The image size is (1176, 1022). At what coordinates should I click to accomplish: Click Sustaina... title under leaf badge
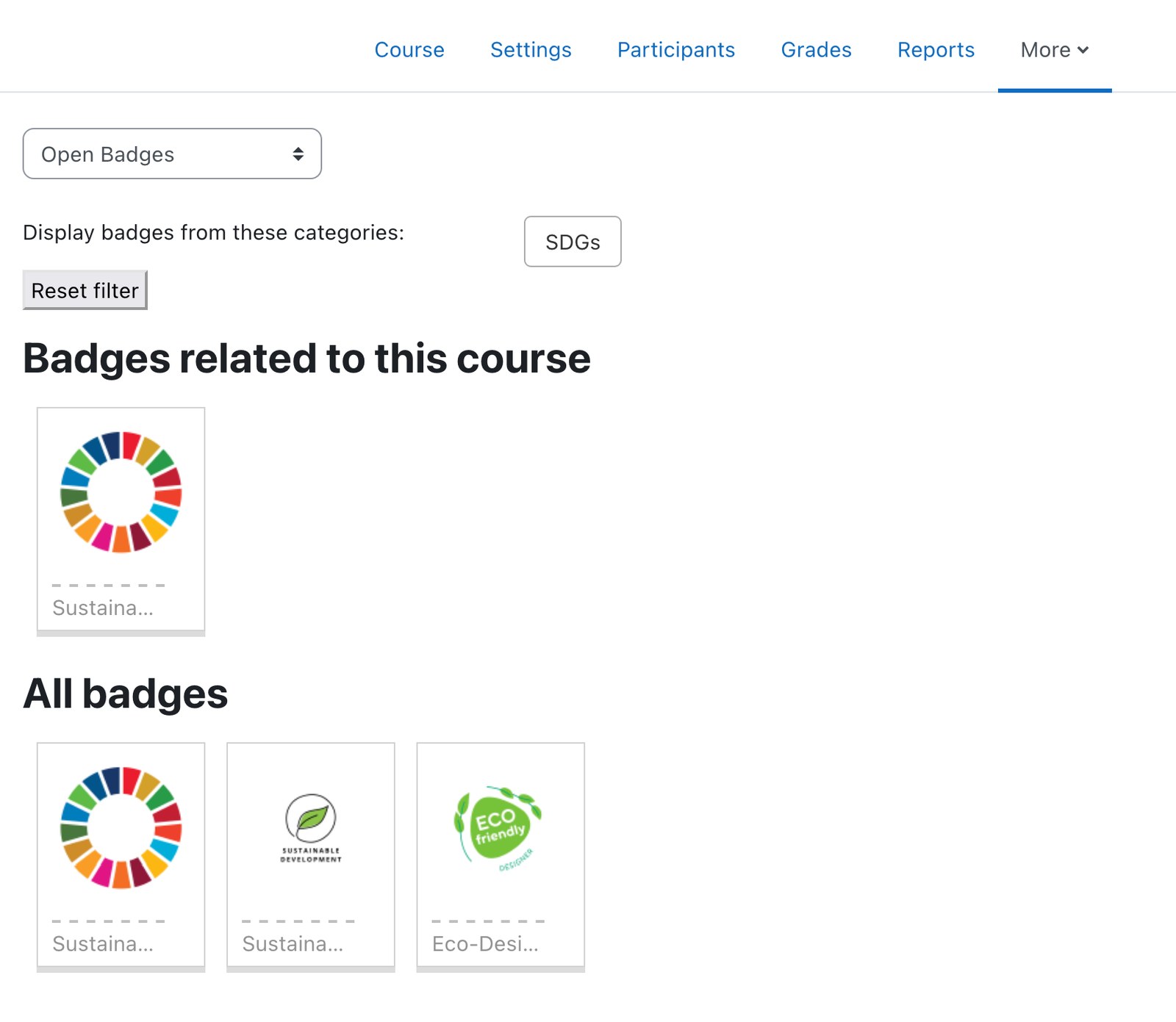pos(293,943)
